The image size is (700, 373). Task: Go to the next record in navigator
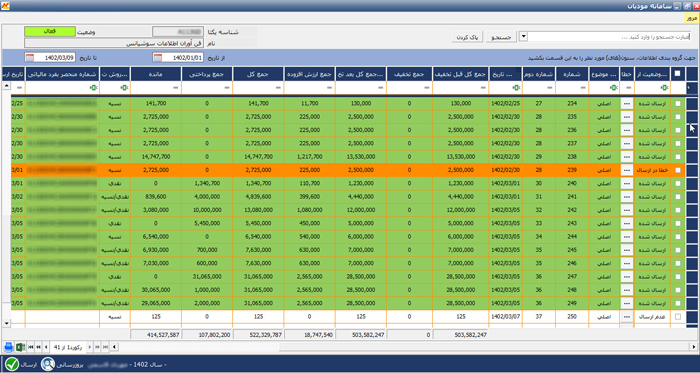pos(90,347)
